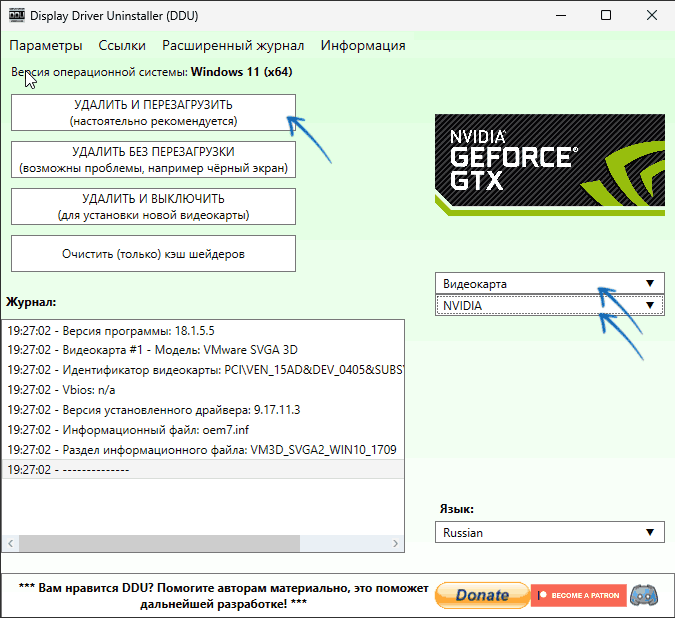Screen dimensions: 675x618
Task: Open the Ссылки menu
Action: 122,46
